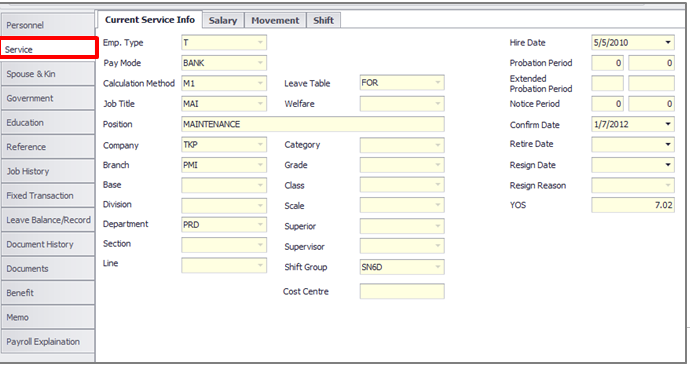Switch to the Movement tab
The image size is (690, 365).
point(275,20)
